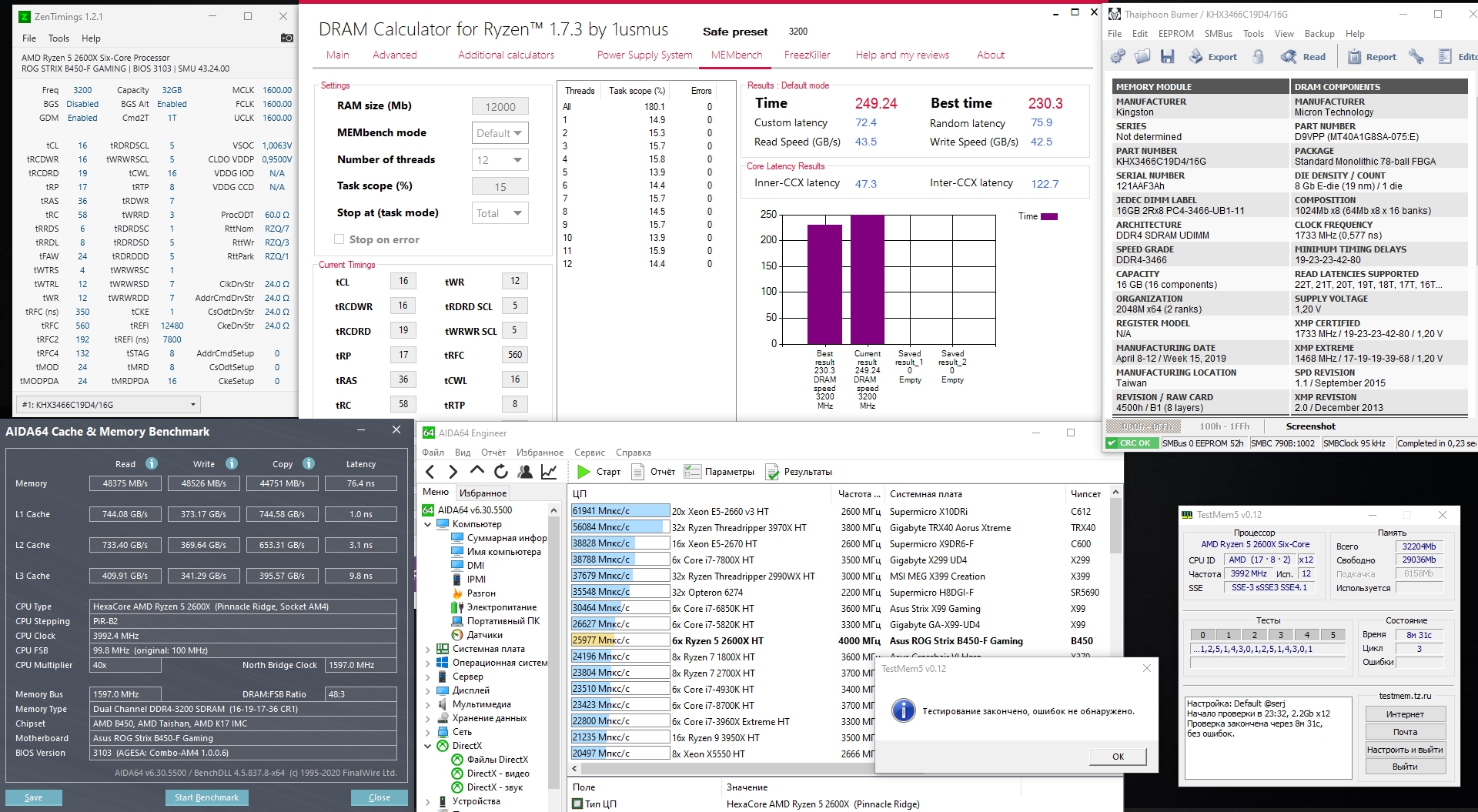Click Start Benchmark in AIDA64 Cache window
Screen dimensions: 1478x812
coord(206,797)
